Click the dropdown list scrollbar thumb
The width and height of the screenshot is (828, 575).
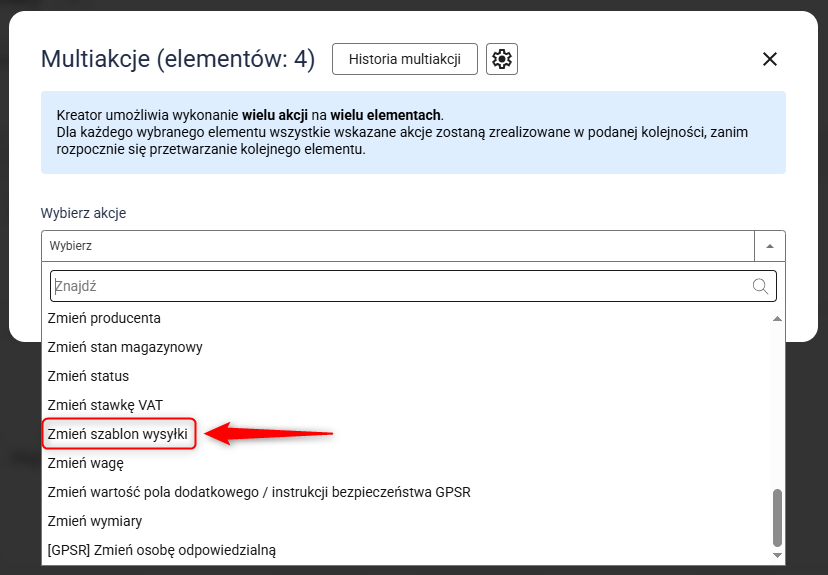(x=777, y=516)
